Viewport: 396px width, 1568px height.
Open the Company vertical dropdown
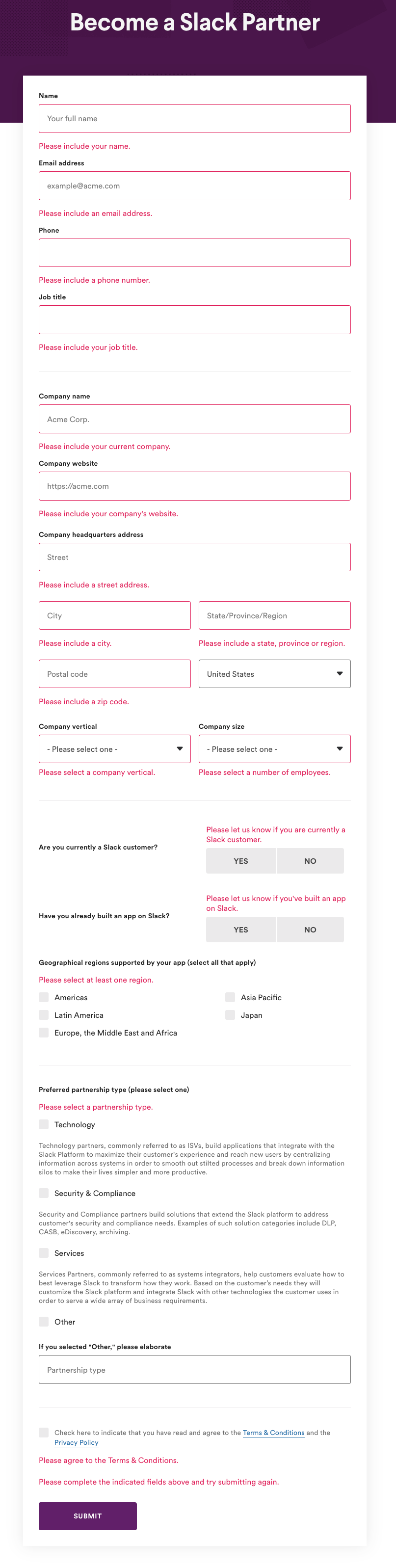114,749
